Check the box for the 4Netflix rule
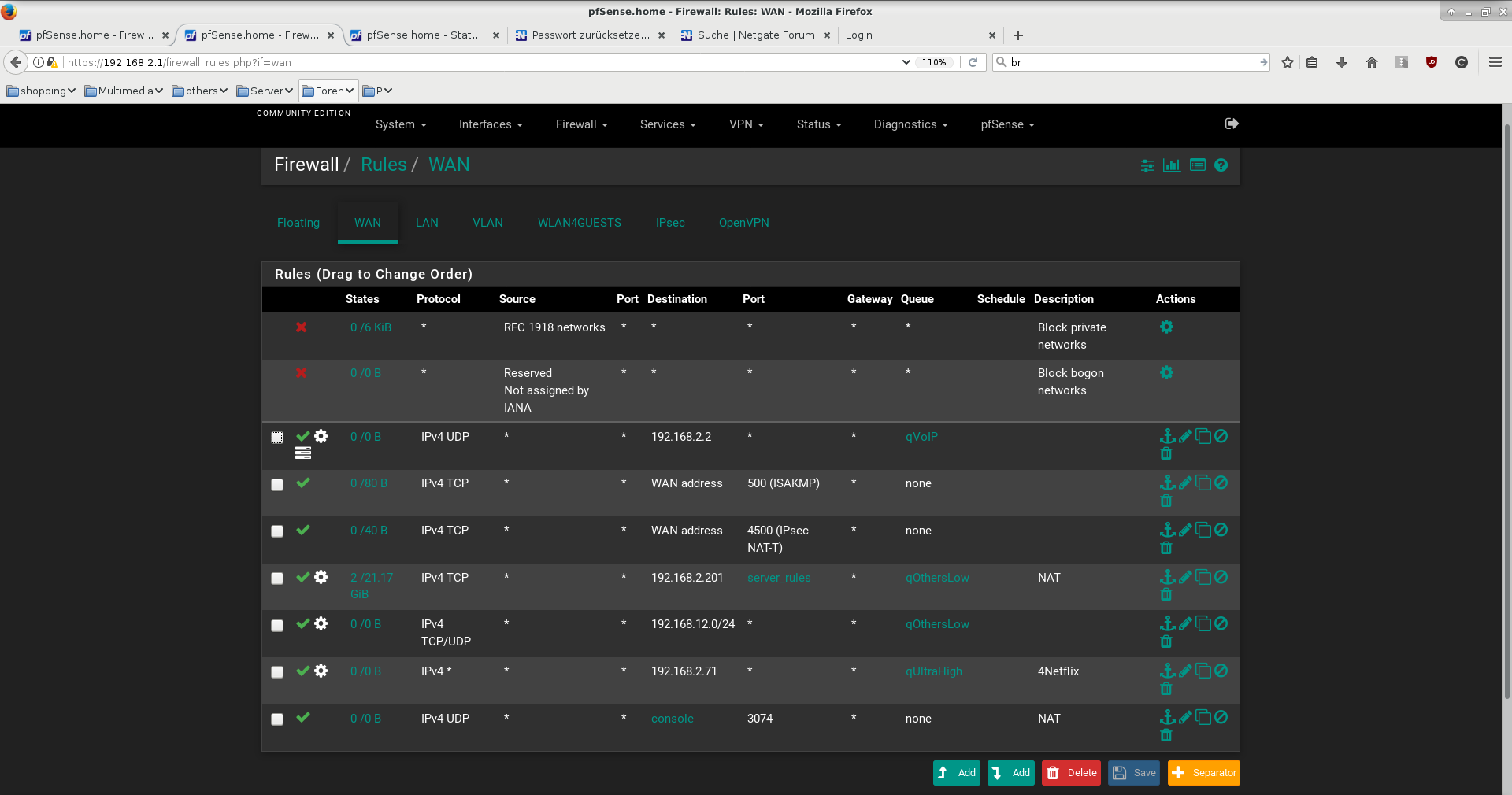Screen dimensions: 1512x795 click(x=277, y=672)
